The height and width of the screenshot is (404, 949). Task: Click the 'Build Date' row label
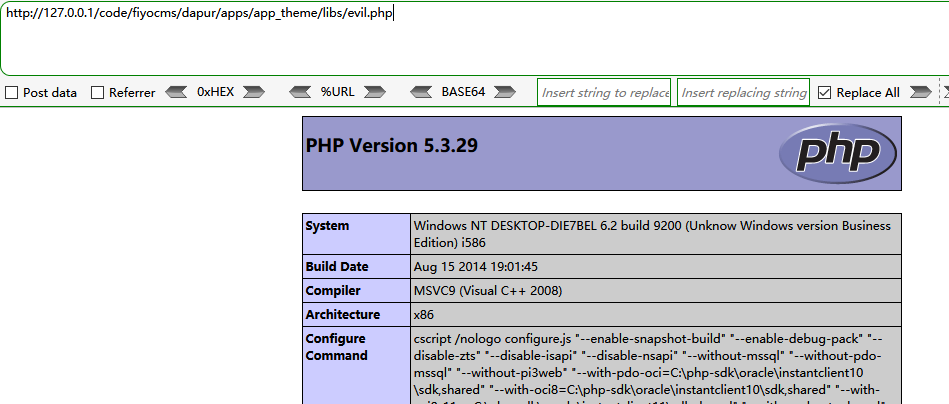click(337, 267)
